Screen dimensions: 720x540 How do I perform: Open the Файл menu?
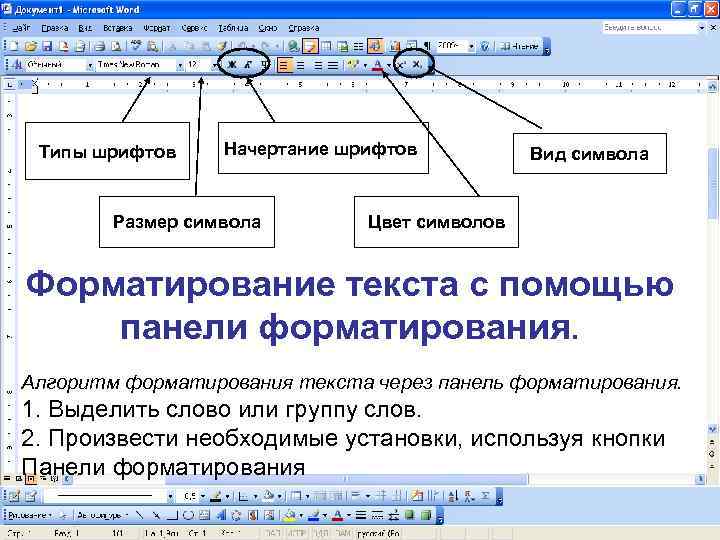21,28
